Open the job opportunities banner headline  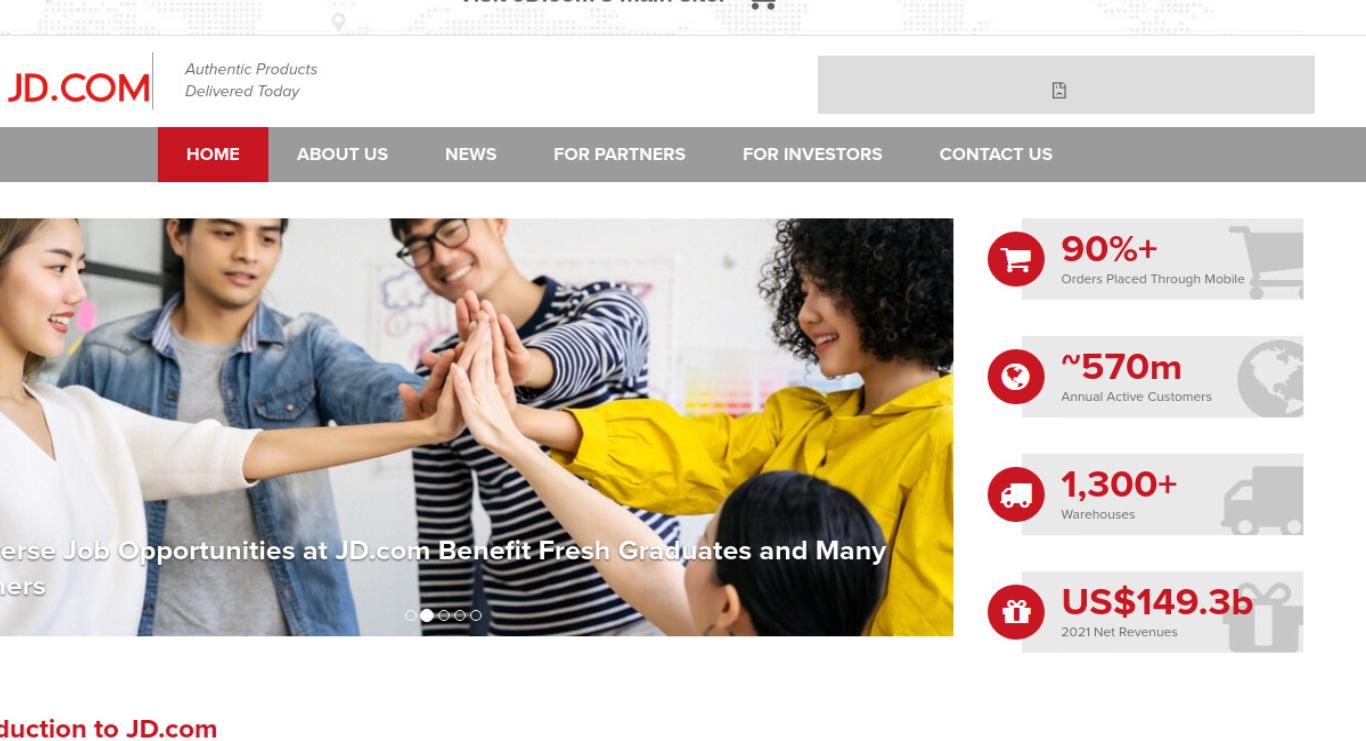(x=442, y=567)
